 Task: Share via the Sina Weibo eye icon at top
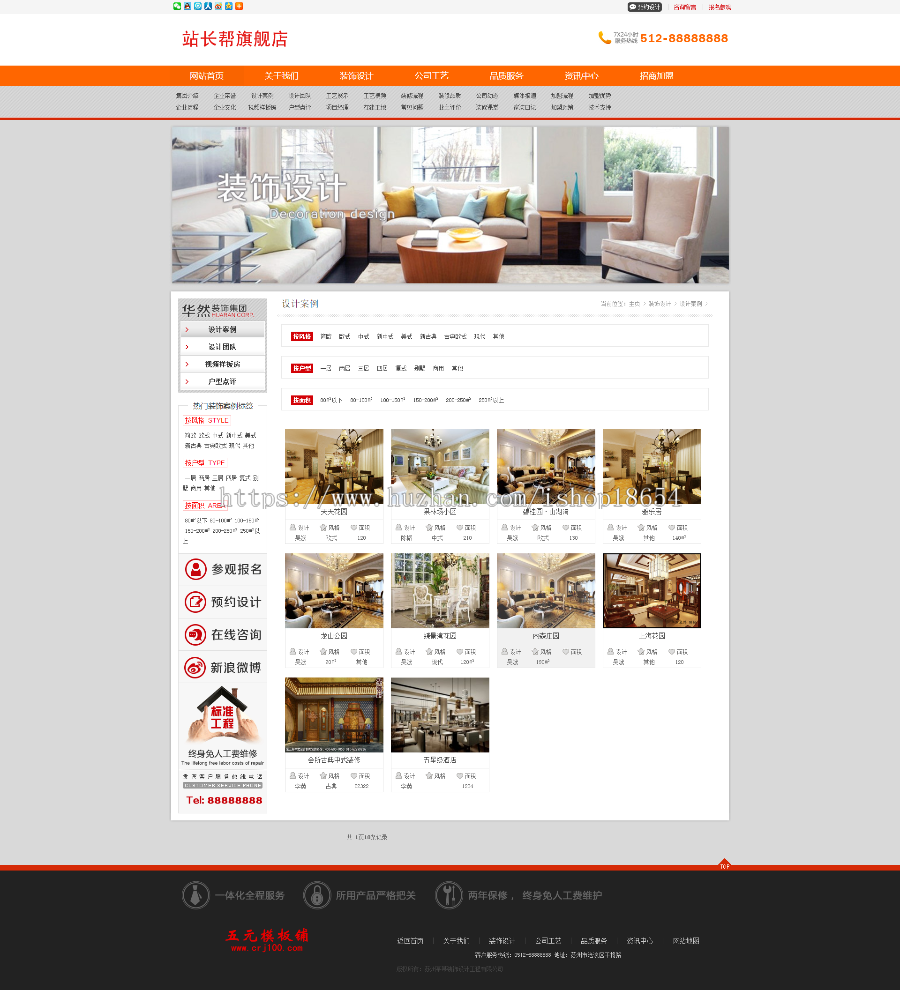click(x=218, y=6)
